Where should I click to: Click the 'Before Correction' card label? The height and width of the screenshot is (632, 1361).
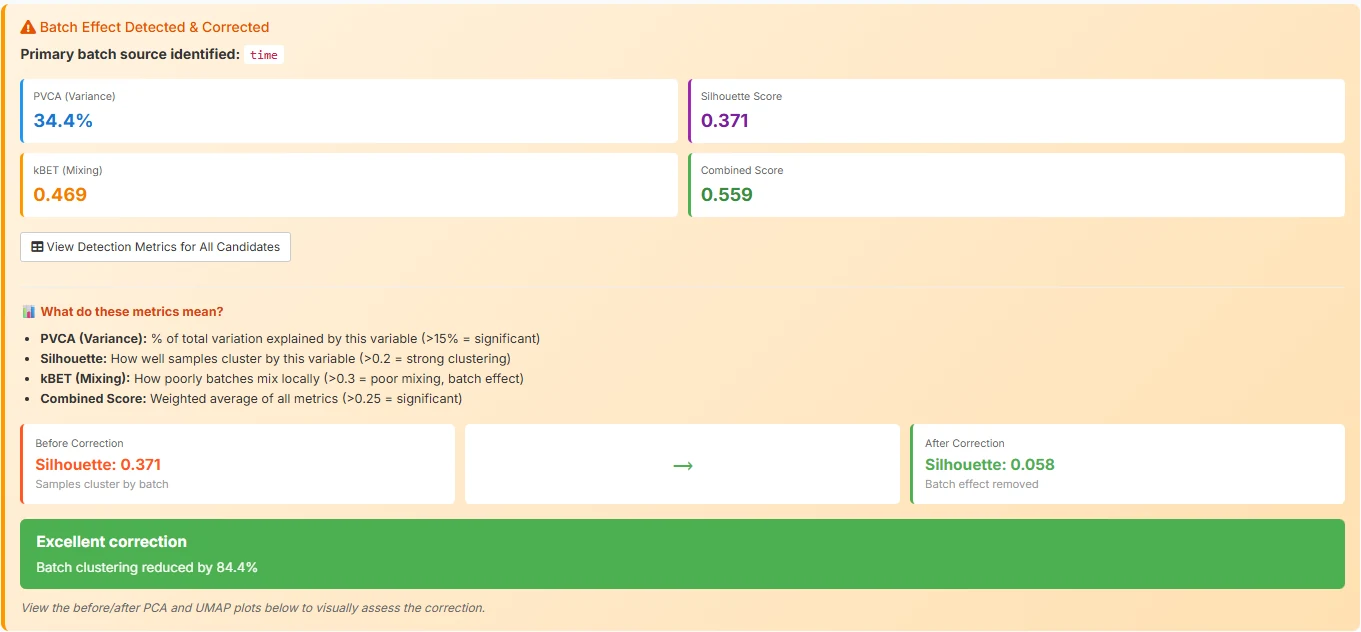79,443
